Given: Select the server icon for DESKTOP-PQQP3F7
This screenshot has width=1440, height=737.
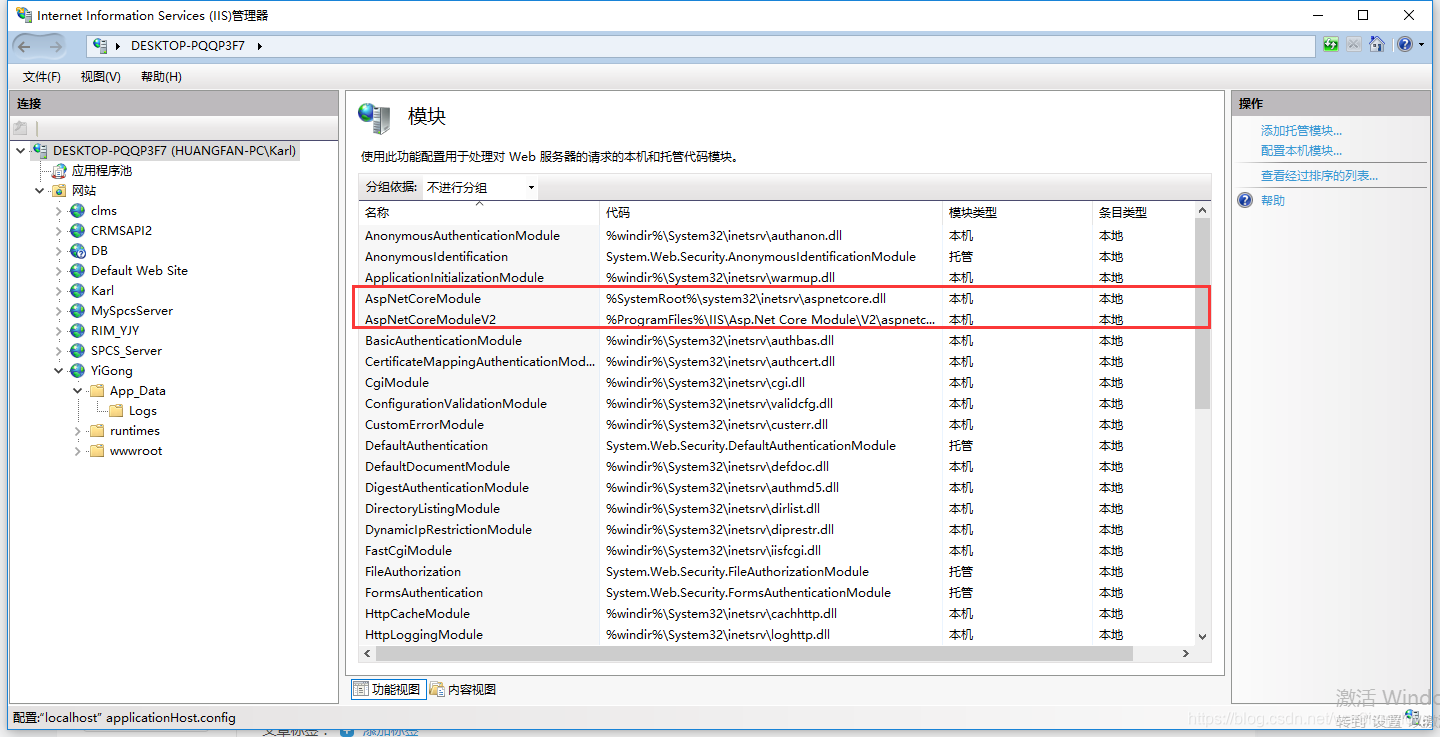Looking at the screenshot, I should click(40, 150).
